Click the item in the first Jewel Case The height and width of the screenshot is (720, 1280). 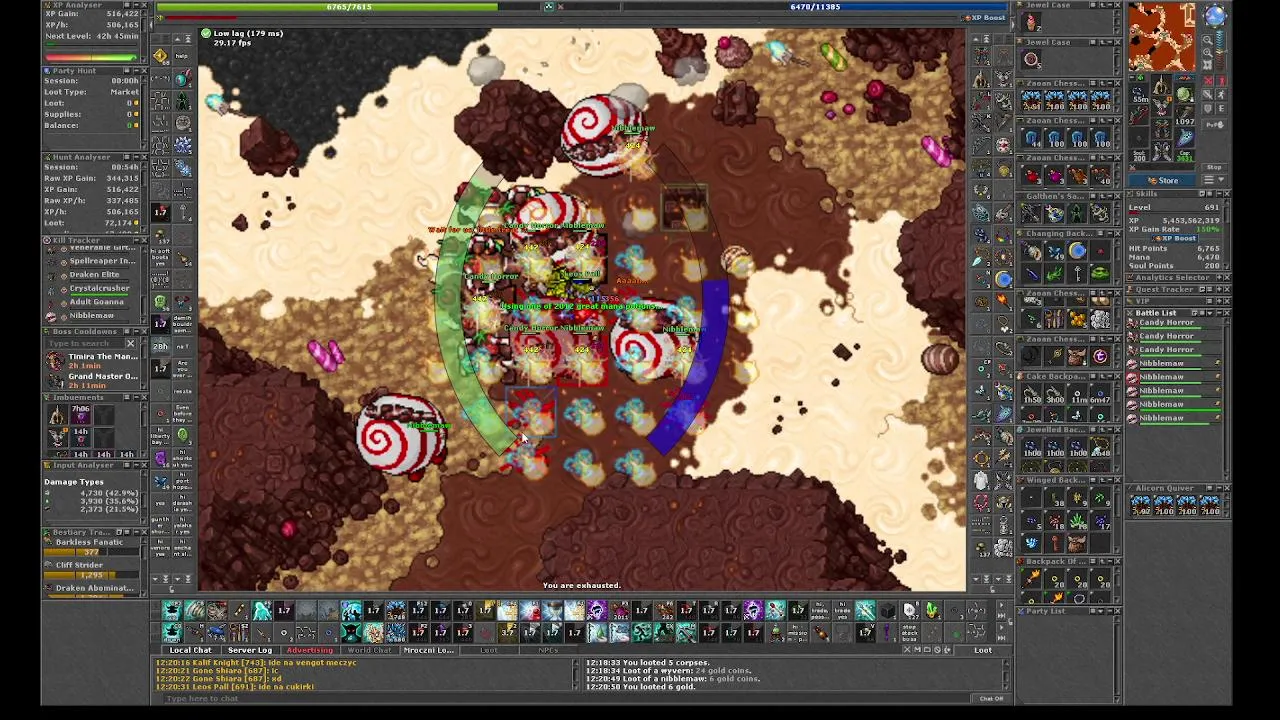(1032, 21)
